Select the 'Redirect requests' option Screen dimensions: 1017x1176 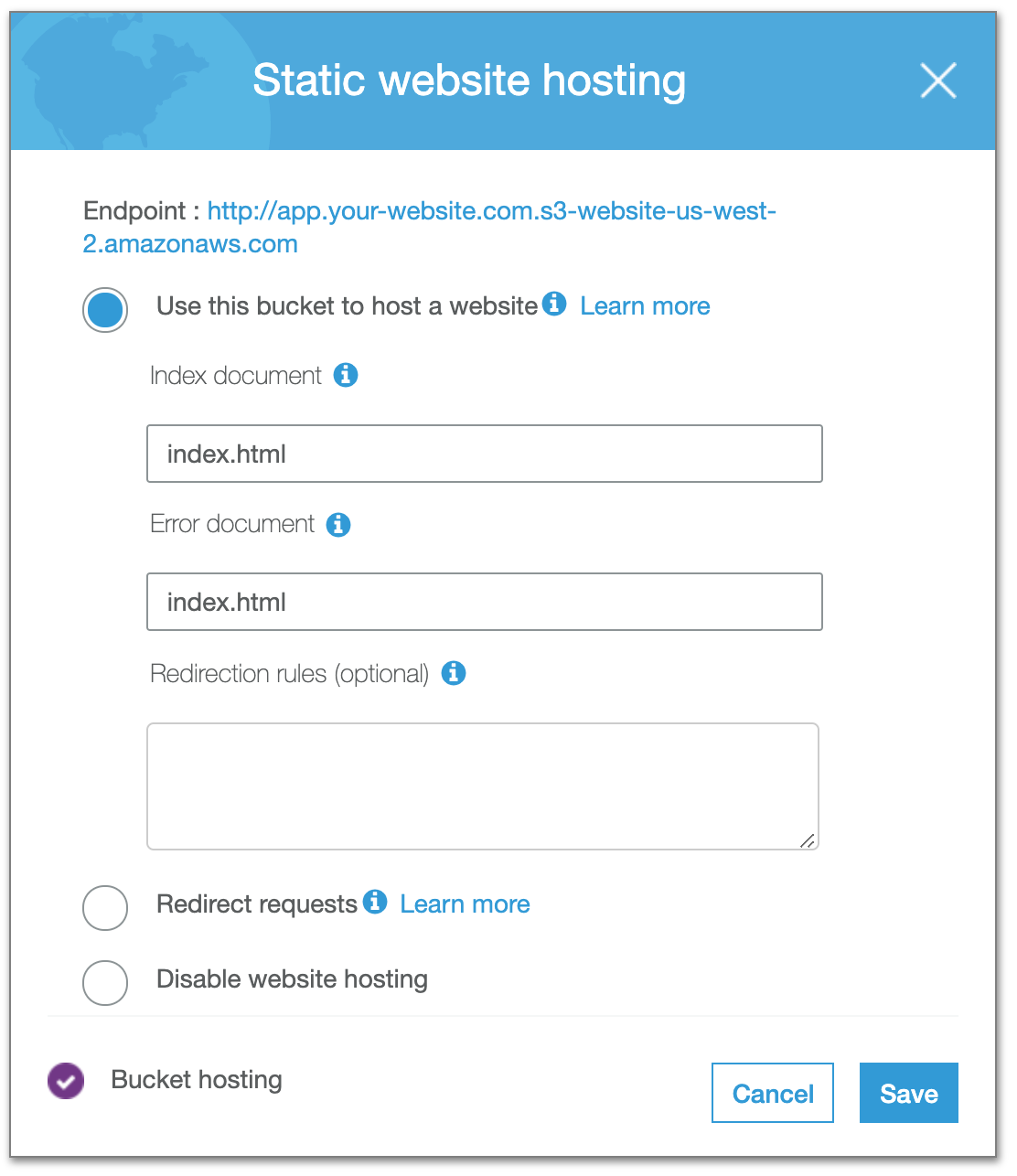[x=104, y=908]
